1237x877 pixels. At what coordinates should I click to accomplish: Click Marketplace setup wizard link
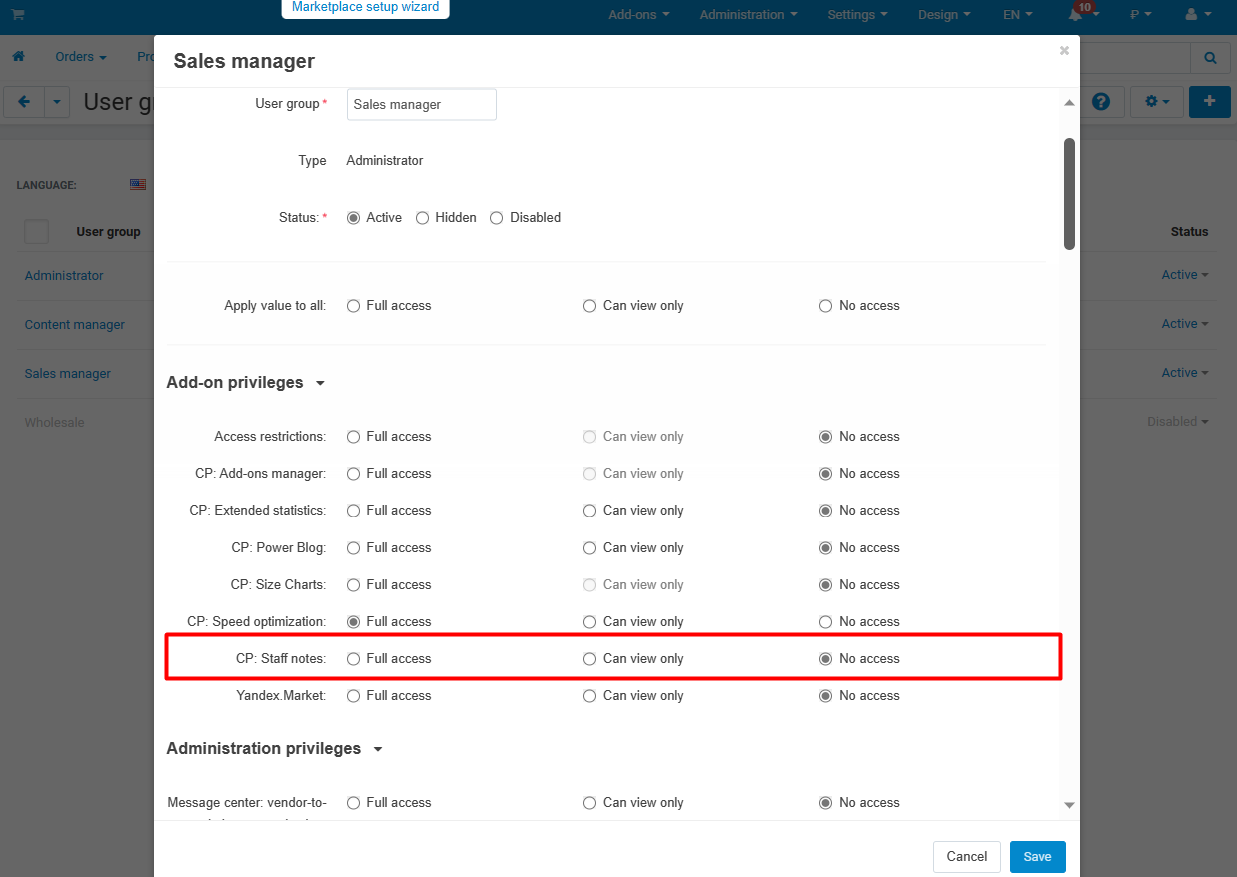pos(365,7)
